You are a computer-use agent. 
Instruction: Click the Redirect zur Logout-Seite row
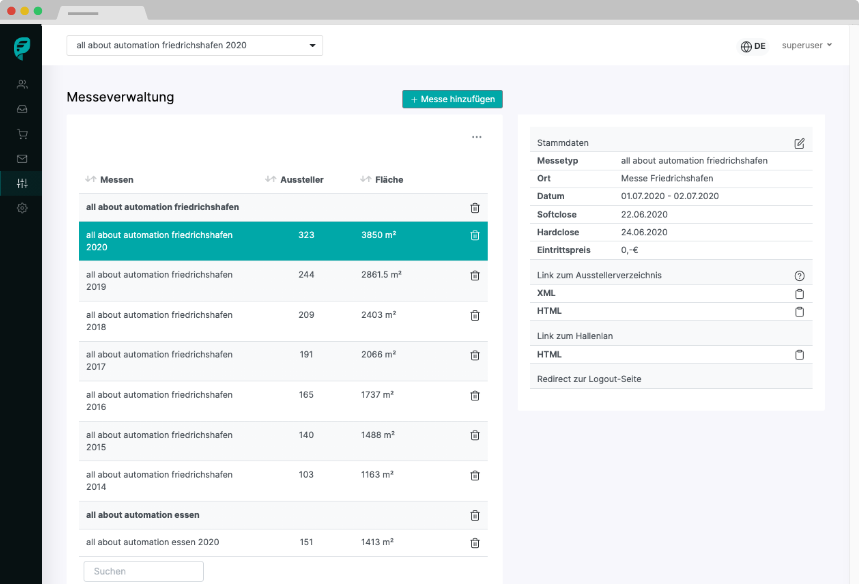tap(671, 379)
